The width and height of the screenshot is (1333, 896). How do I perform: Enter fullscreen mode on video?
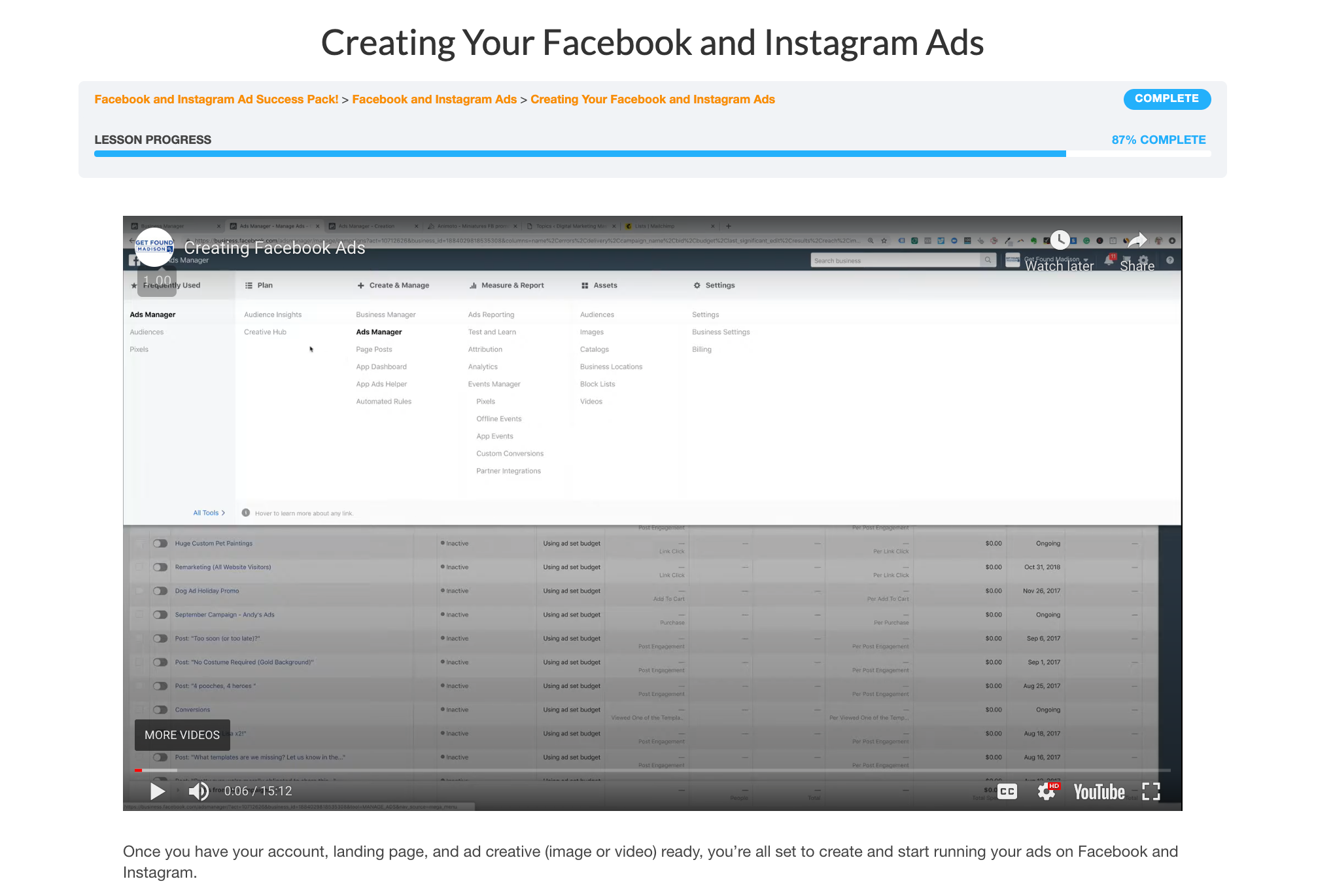point(1151,791)
